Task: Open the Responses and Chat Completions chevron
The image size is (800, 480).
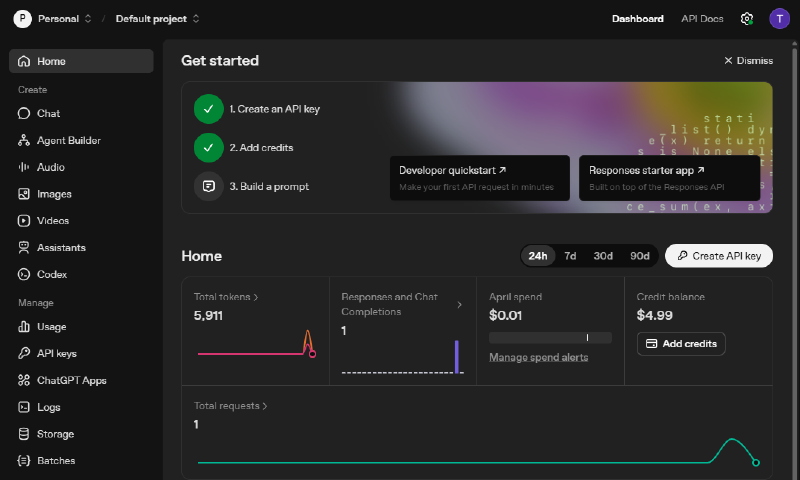Action: (459, 305)
